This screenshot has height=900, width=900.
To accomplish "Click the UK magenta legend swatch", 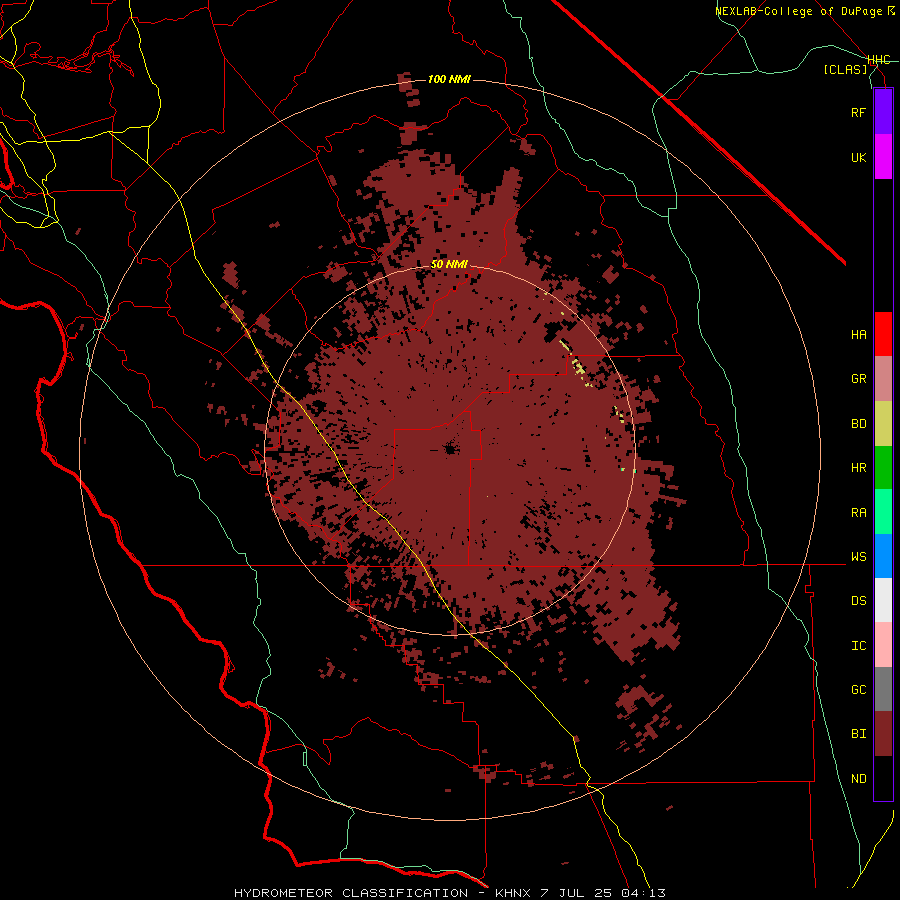I will [883, 157].
